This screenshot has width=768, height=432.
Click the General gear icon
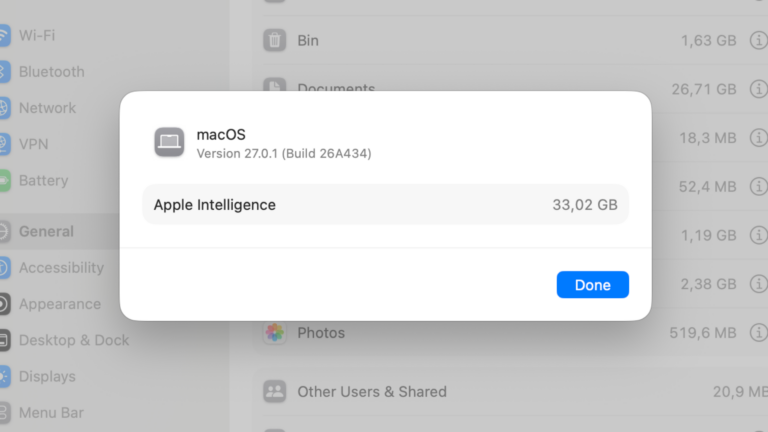point(4,231)
